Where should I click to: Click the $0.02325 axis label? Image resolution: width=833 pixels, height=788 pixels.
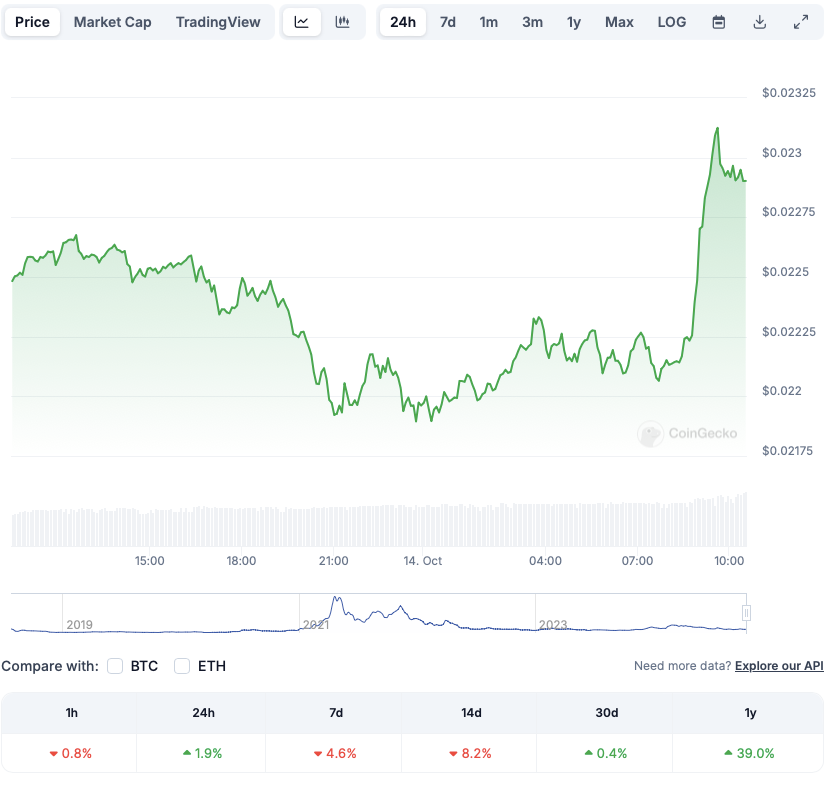789,93
